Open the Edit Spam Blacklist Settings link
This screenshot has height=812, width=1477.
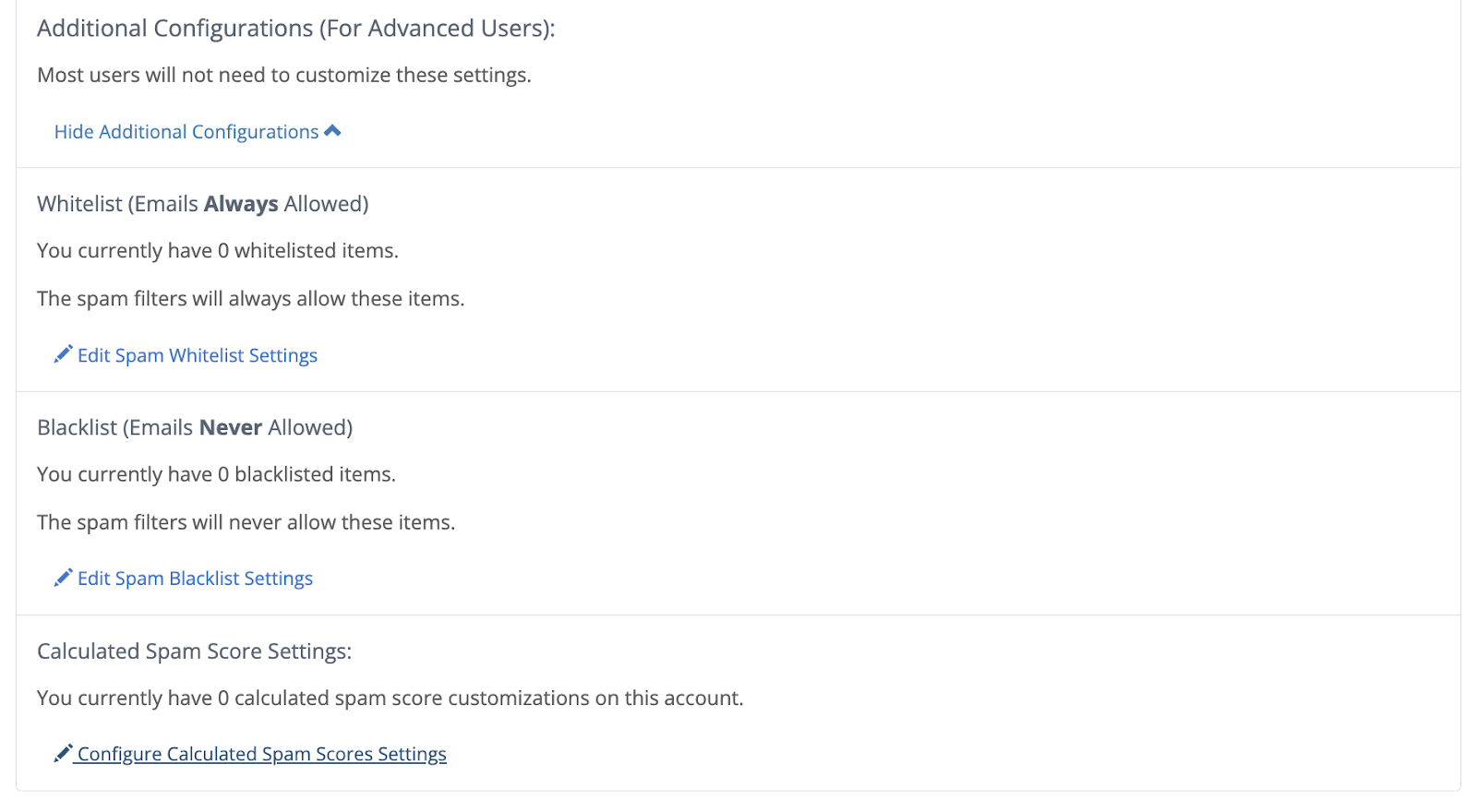pyautogui.click(x=195, y=579)
